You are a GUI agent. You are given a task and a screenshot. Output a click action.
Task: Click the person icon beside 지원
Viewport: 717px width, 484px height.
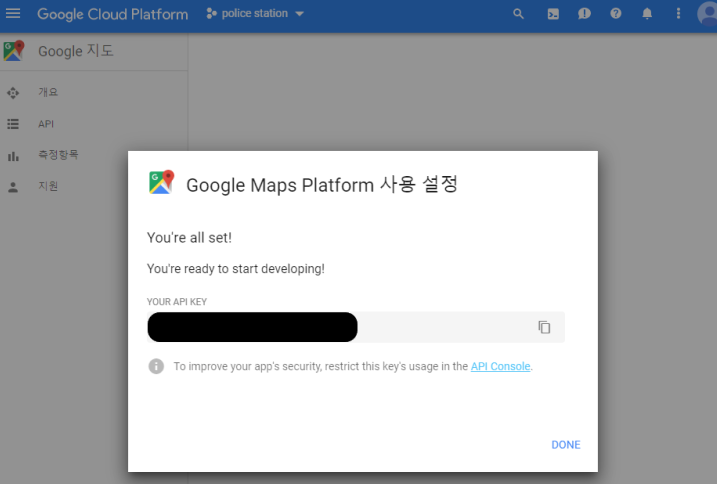point(13,187)
